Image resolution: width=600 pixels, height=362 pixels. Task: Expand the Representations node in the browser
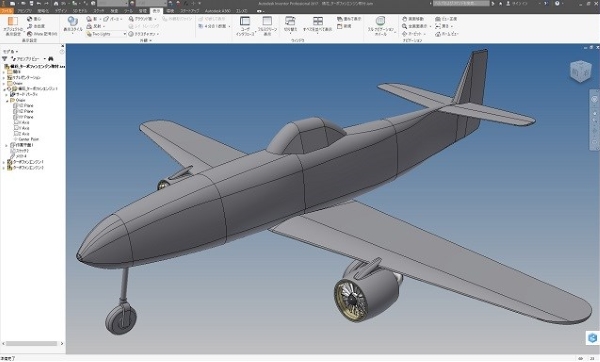4,78
